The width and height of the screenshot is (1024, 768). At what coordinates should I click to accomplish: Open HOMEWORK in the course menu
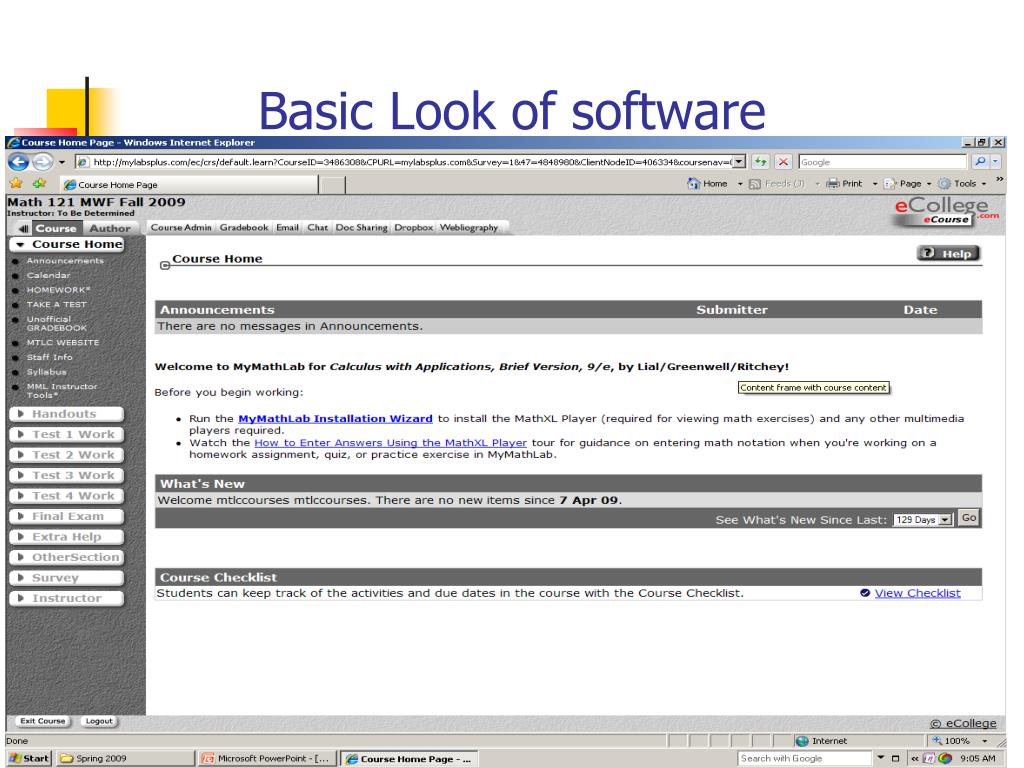coord(59,290)
